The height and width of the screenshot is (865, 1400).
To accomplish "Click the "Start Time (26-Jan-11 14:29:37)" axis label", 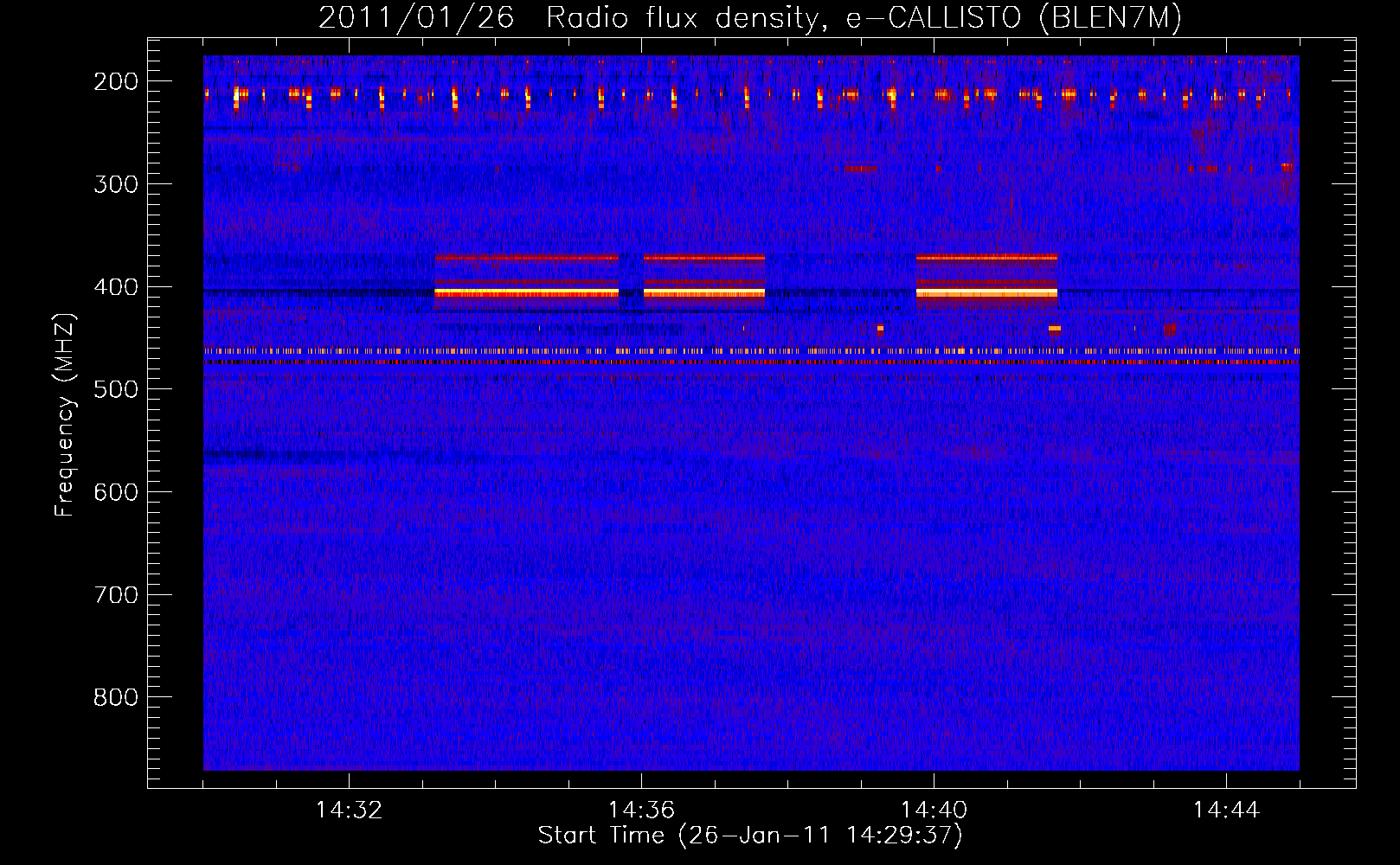I will (x=750, y=836).
